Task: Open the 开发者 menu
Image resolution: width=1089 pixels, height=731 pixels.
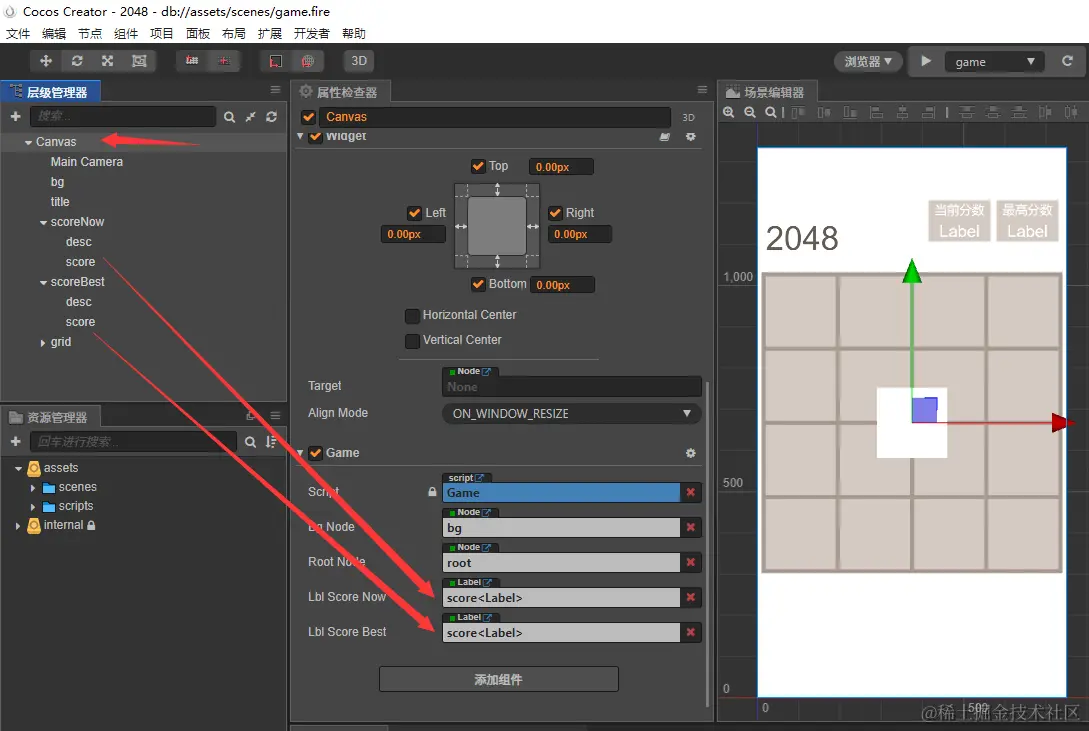Action: pyautogui.click(x=311, y=33)
